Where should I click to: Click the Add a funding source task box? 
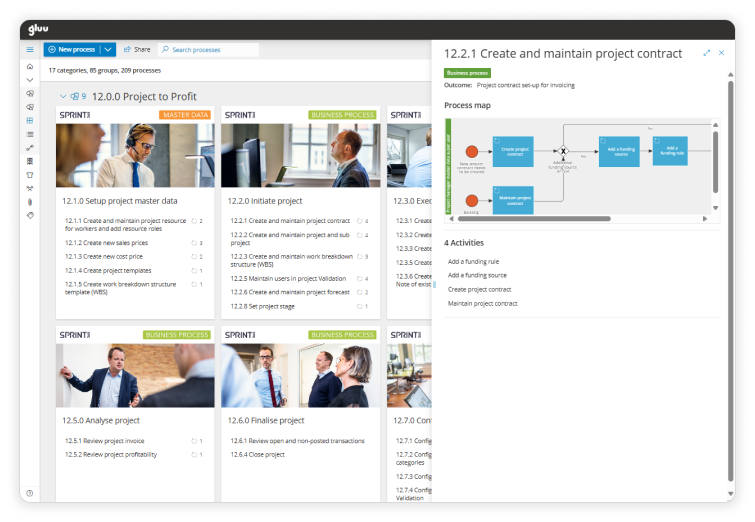coord(619,152)
